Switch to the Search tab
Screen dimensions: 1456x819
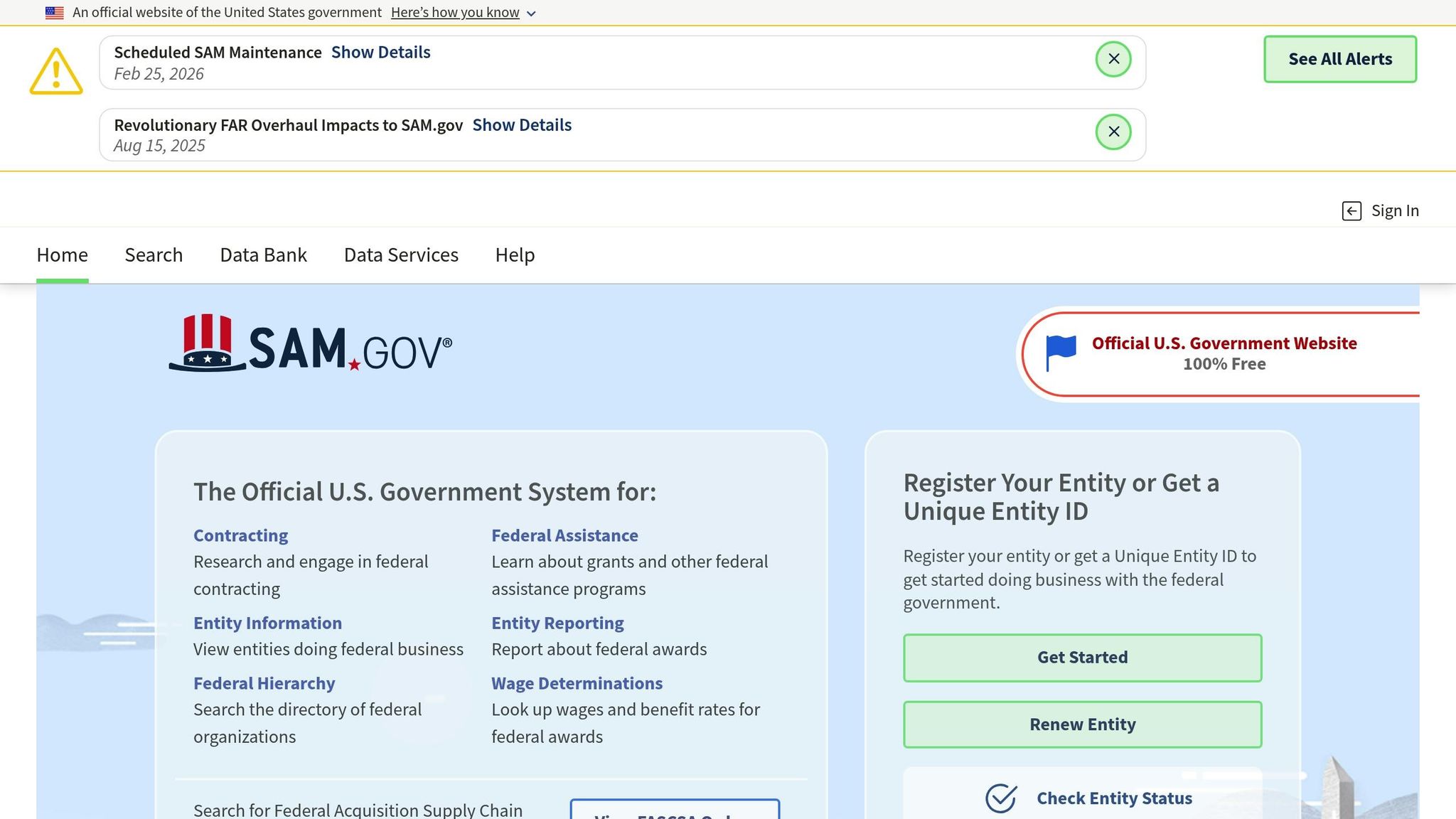tap(154, 255)
